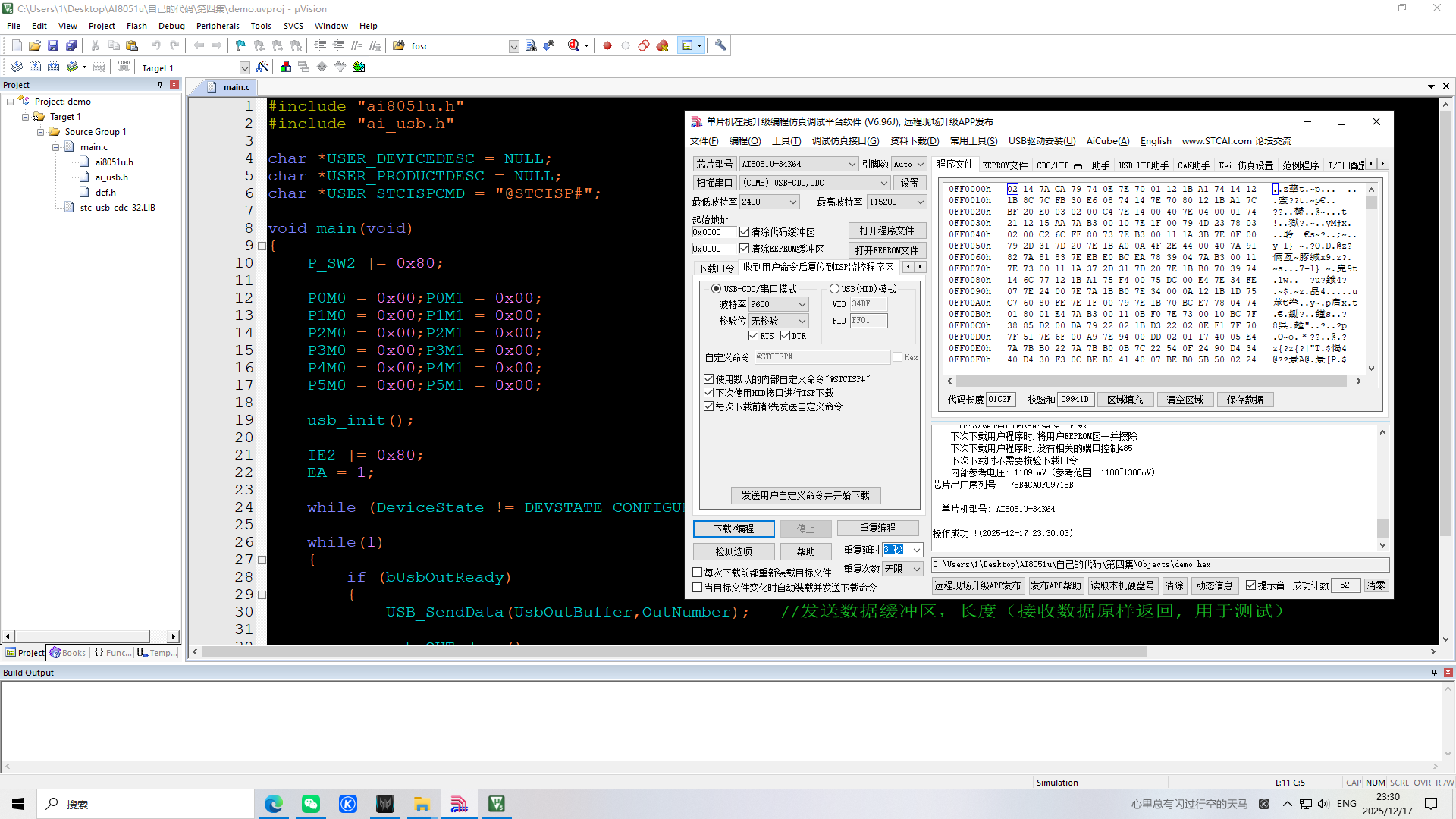Uncheck the RTS checkbox
The image size is (1456, 819).
tap(753, 336)
